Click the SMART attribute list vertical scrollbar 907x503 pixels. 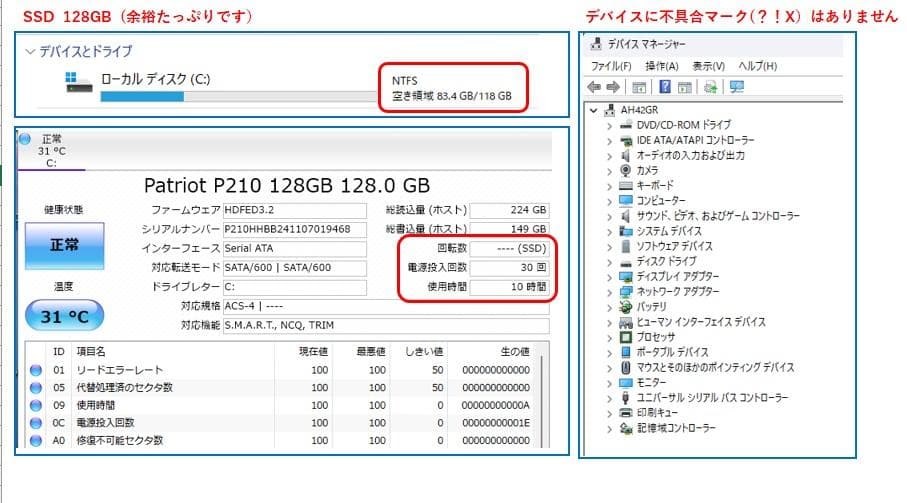click(542, 402)
